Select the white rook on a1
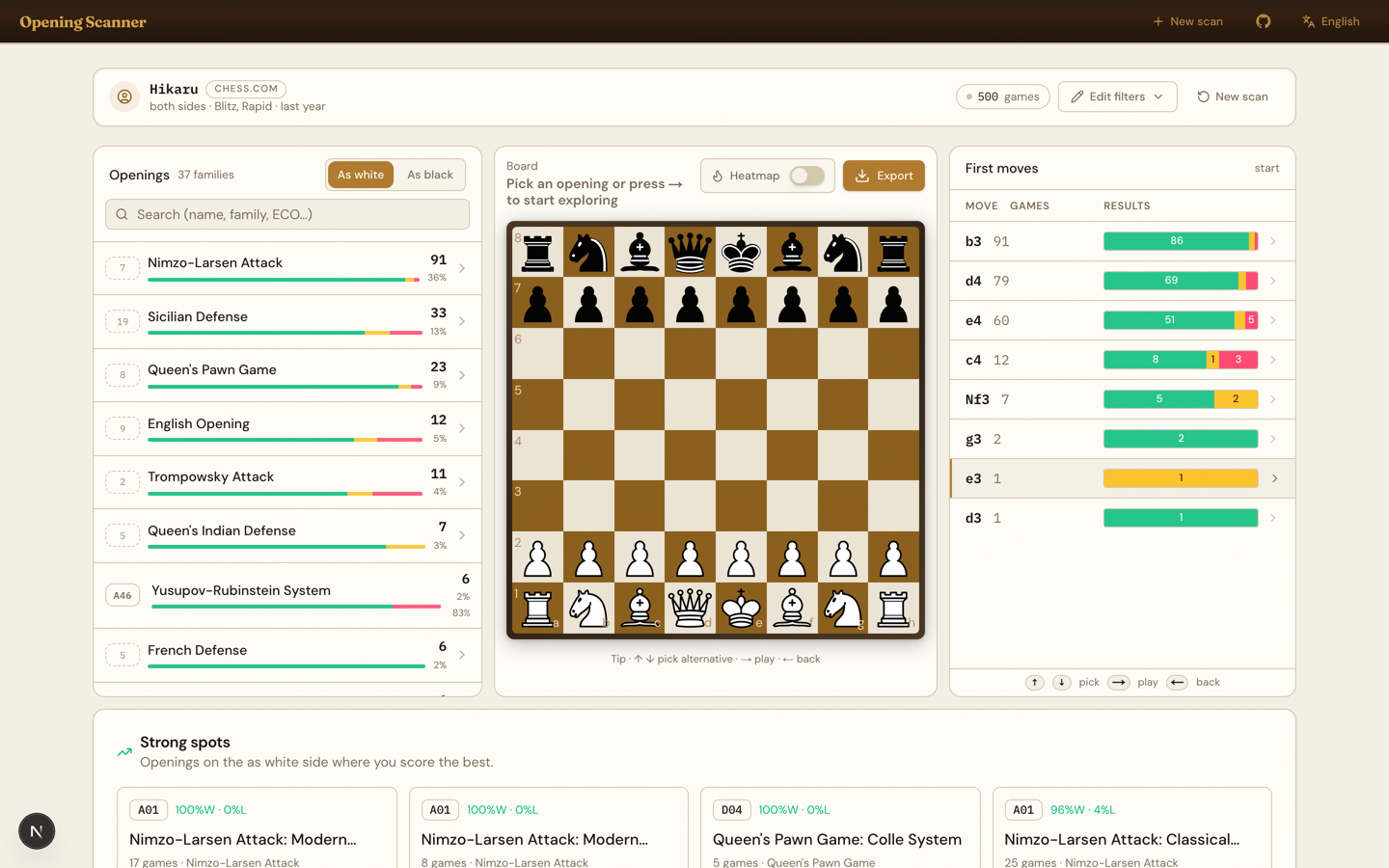The image size is (1389, 868). pos(537,608)
